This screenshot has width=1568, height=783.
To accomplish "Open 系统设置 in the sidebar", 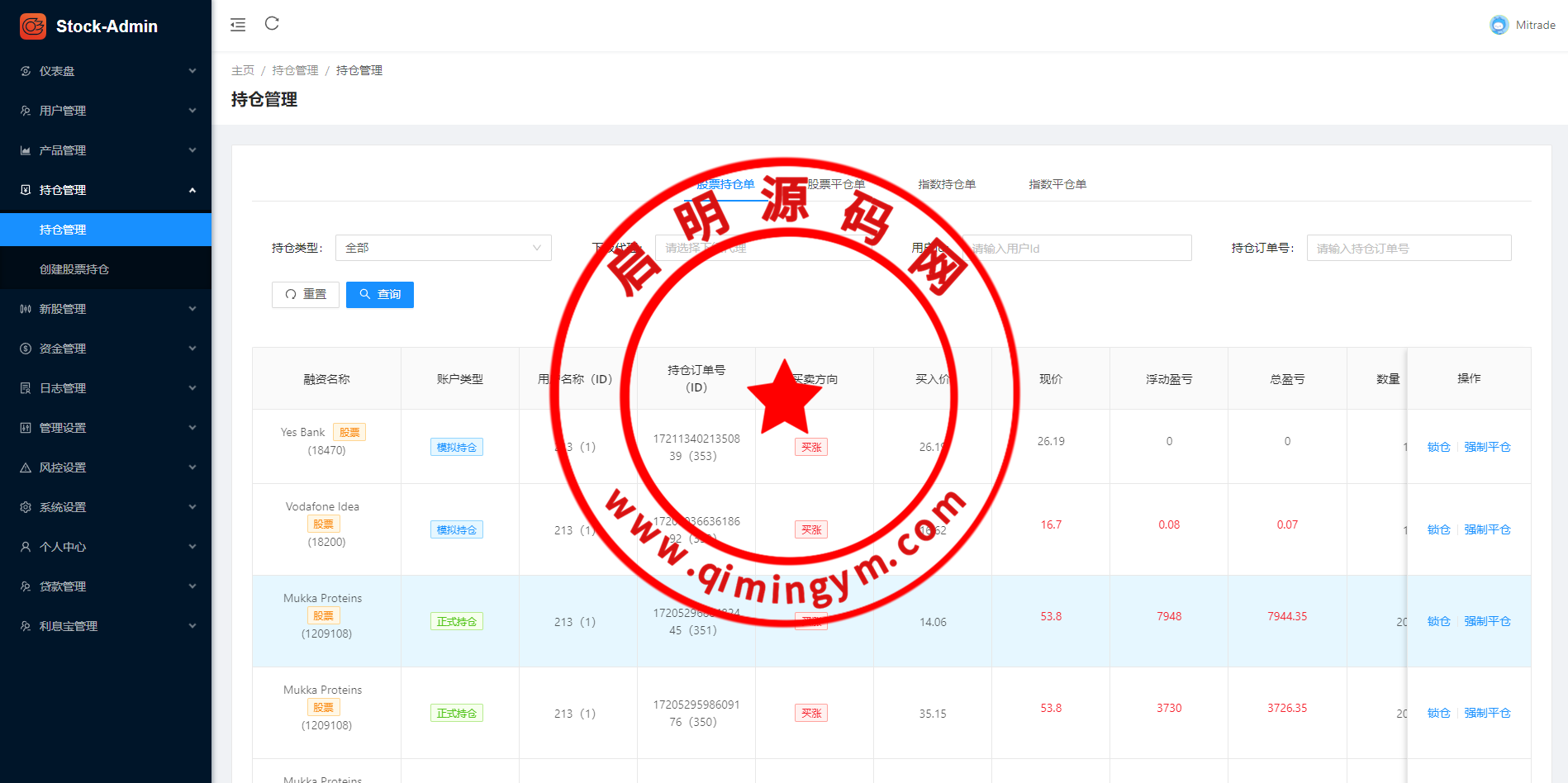I will coord(106,507).
